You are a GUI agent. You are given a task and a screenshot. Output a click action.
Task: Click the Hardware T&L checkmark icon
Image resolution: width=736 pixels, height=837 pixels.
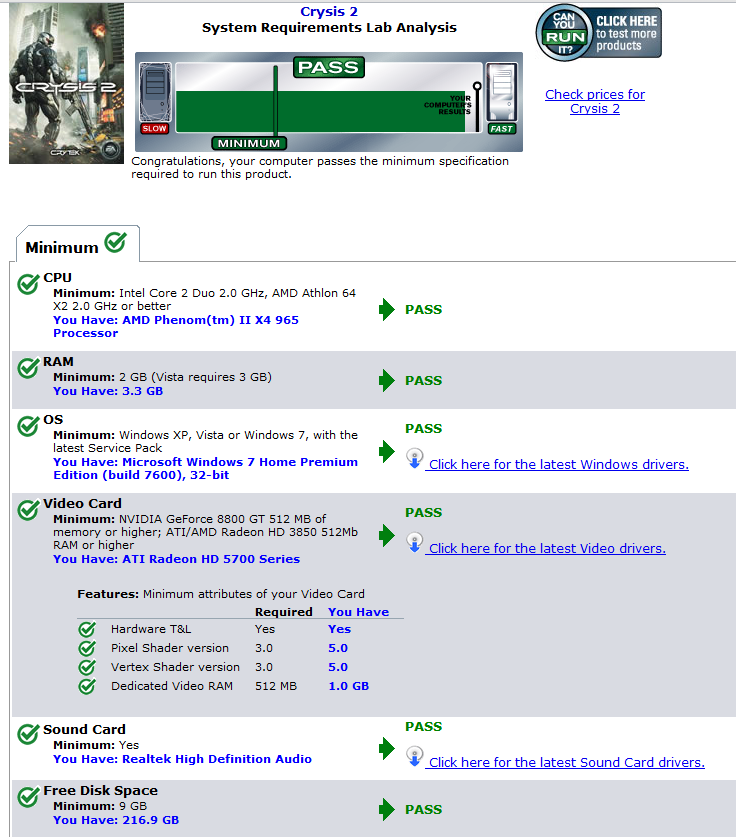pos(87,629)
